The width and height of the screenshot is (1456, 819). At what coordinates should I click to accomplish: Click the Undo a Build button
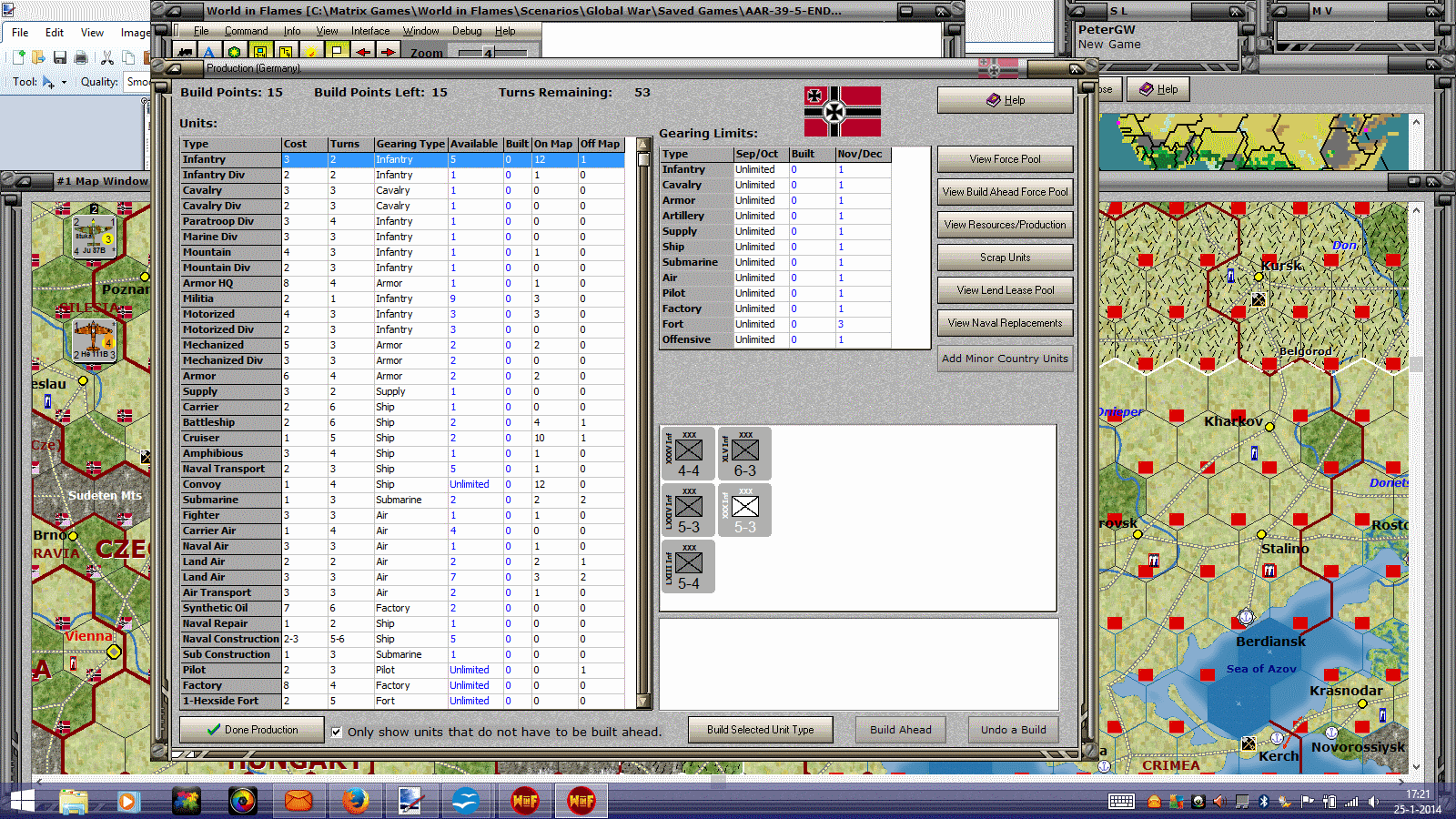1013,730
